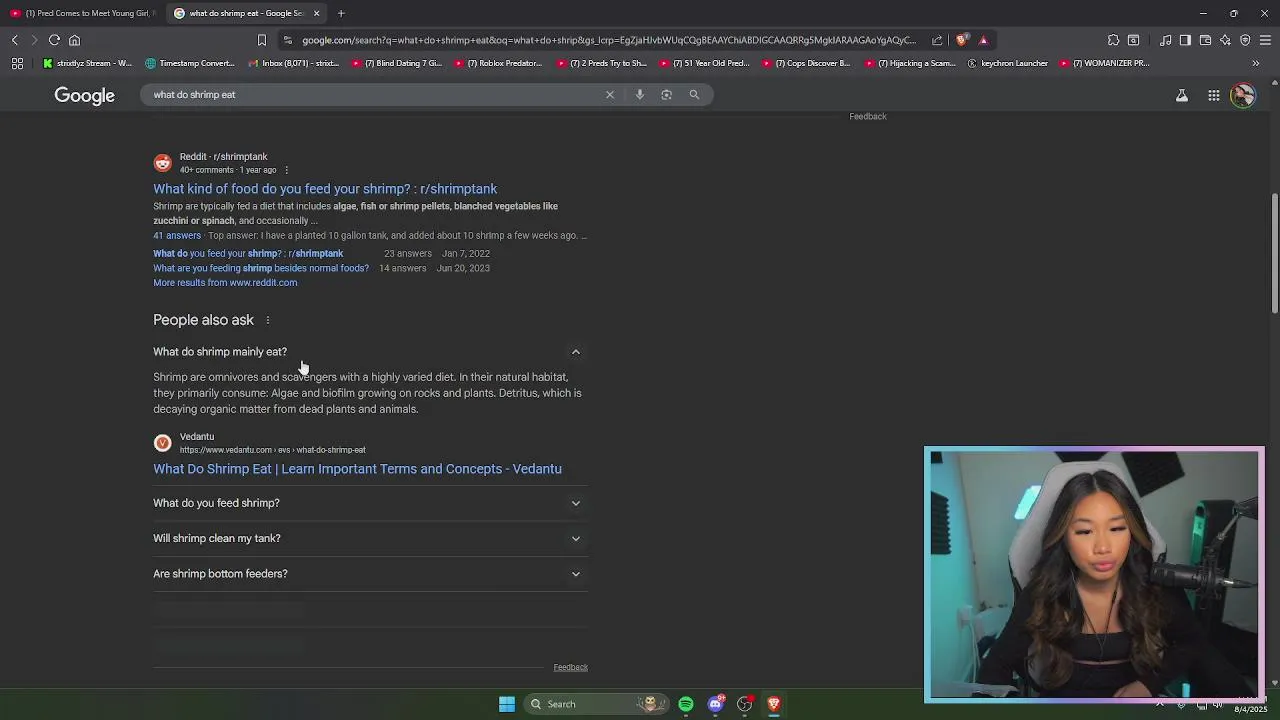Click the date 8/4/2025 in system tray
The image size is (1280, 720).
(1251, 709)
